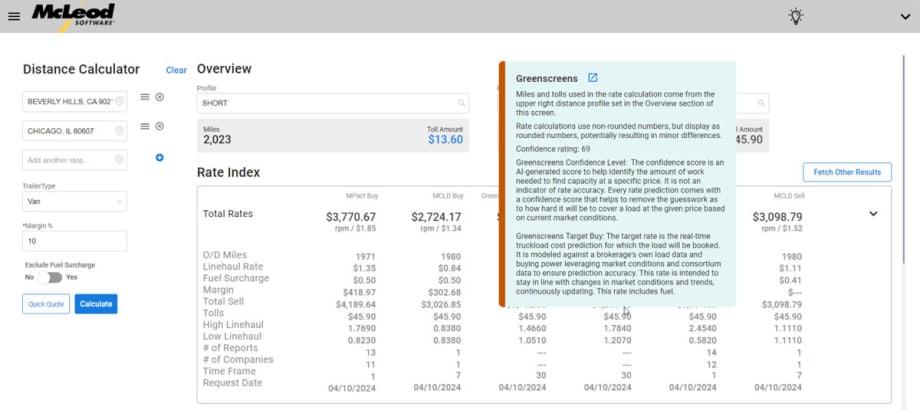Click search icon in right profile field
Screen dimensions: 920x410
pos(761,103)
